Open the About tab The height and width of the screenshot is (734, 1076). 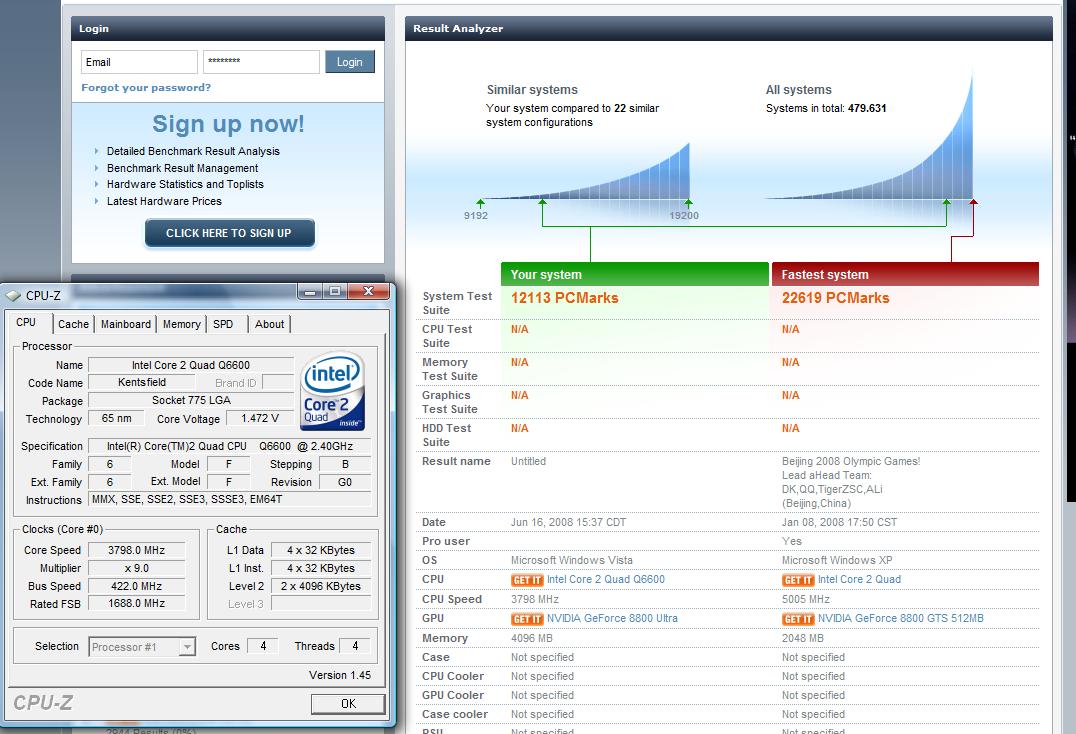tap(269, 324)
